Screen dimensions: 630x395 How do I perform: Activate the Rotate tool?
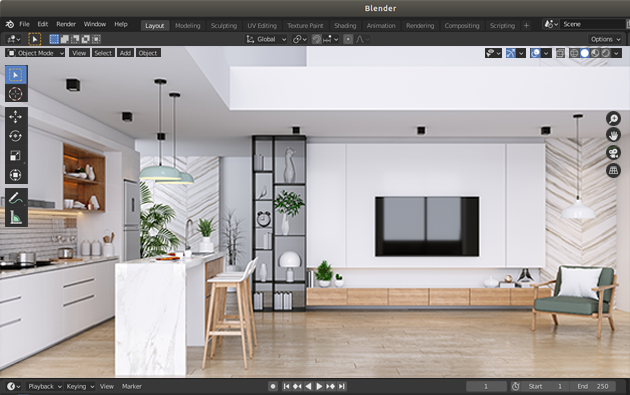pyautogui.click(x=16, y=136)
